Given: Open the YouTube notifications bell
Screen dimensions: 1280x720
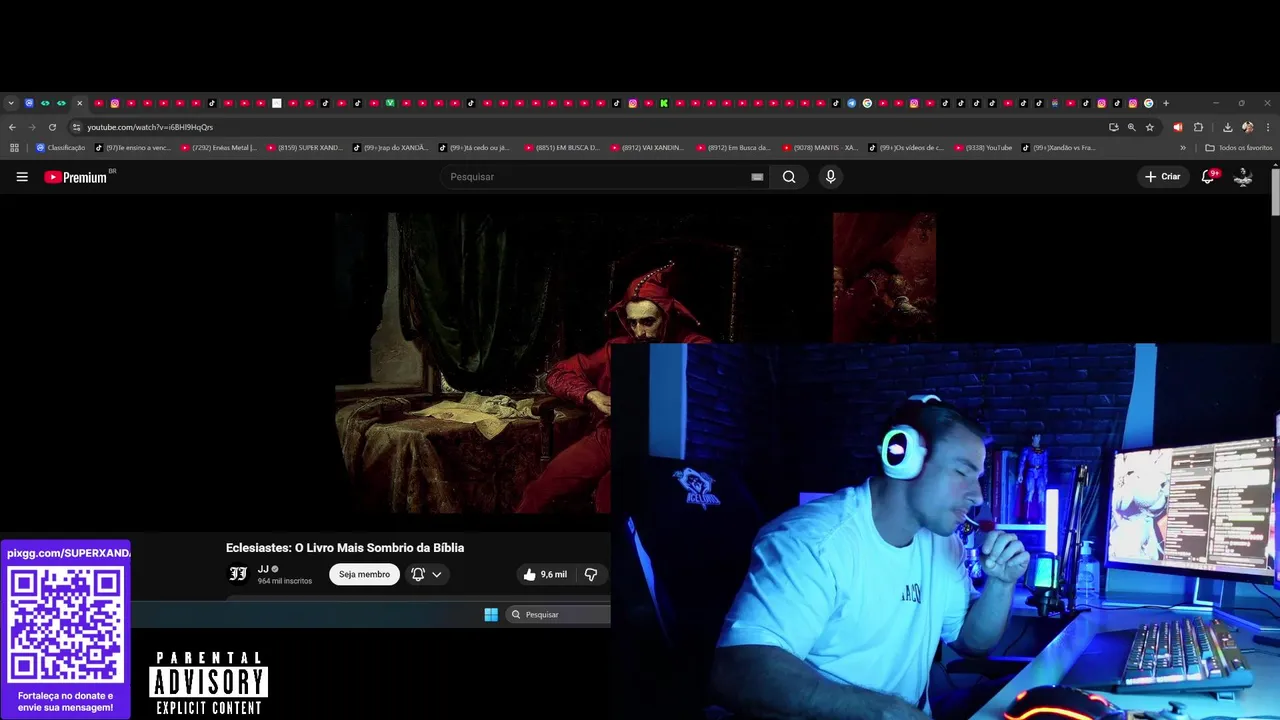Looking at the screenshot, I should (1208, 177).
